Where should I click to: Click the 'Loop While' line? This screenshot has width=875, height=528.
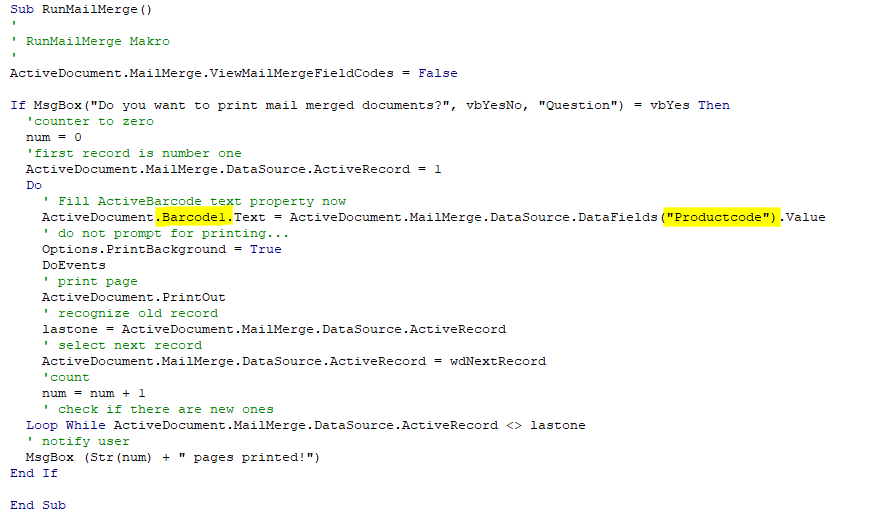click(306, 425)
